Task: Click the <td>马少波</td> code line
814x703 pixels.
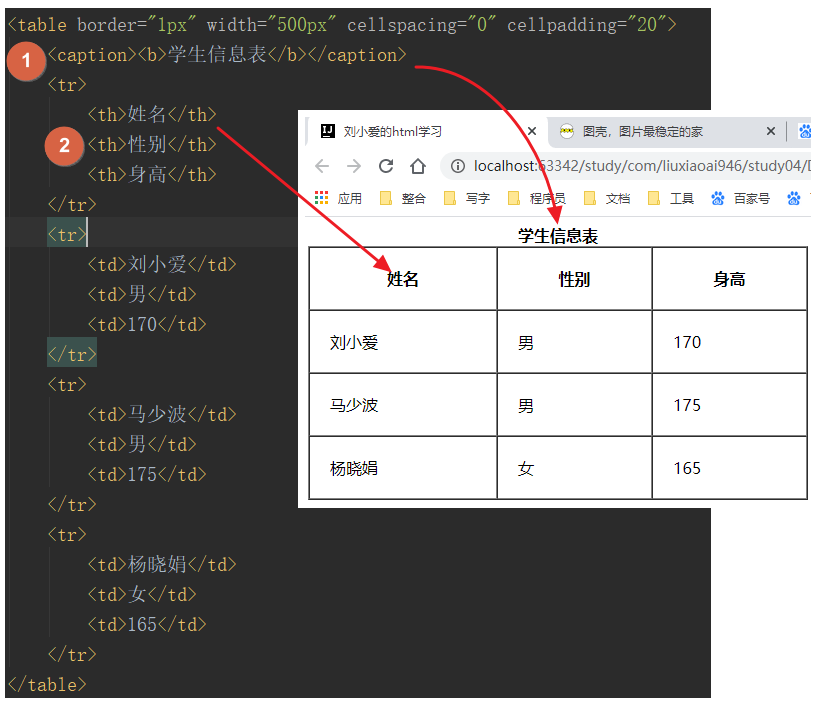Action: (x=162, y=414)
